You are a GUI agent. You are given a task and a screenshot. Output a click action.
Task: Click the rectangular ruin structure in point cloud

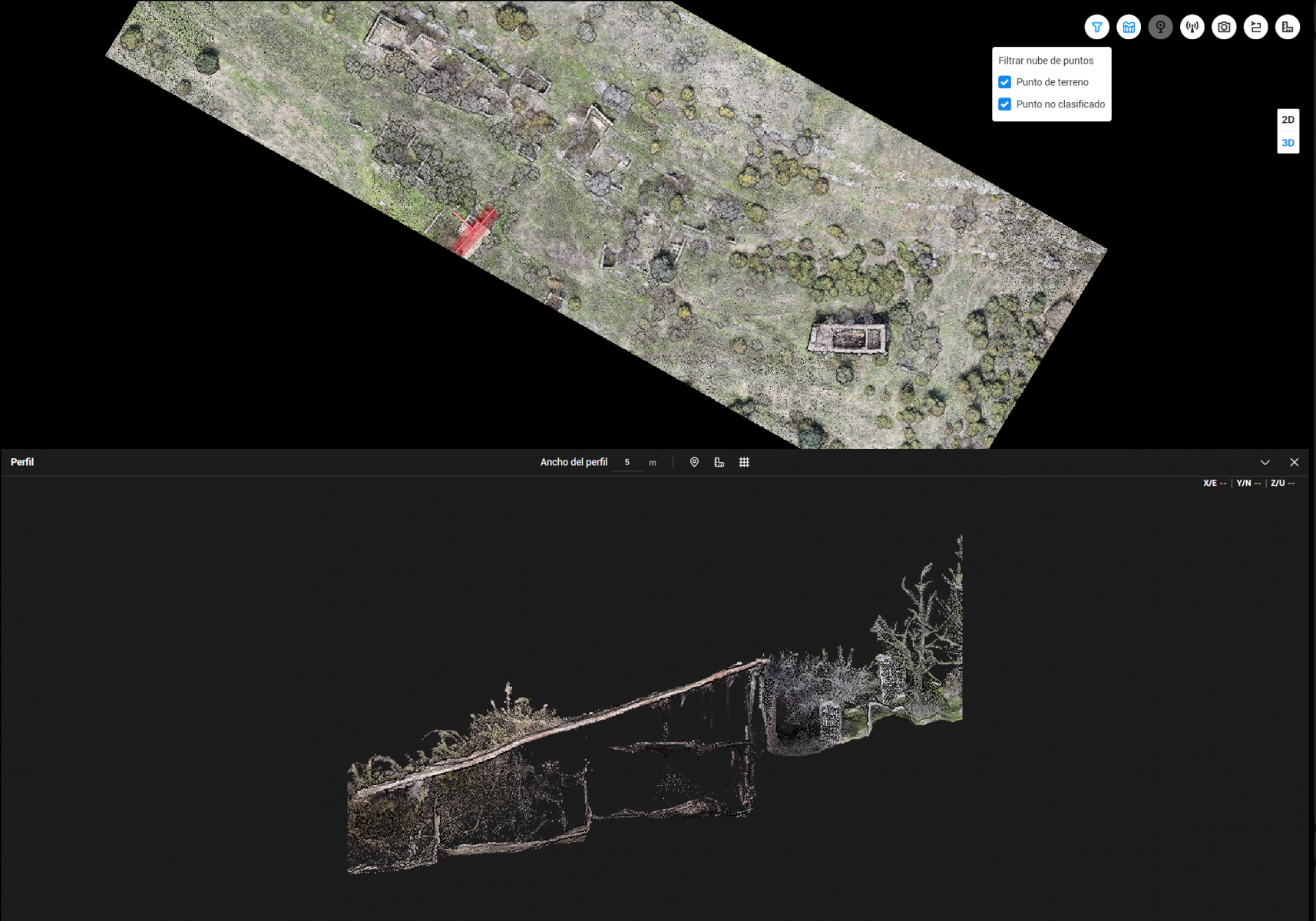pos(848,338)
